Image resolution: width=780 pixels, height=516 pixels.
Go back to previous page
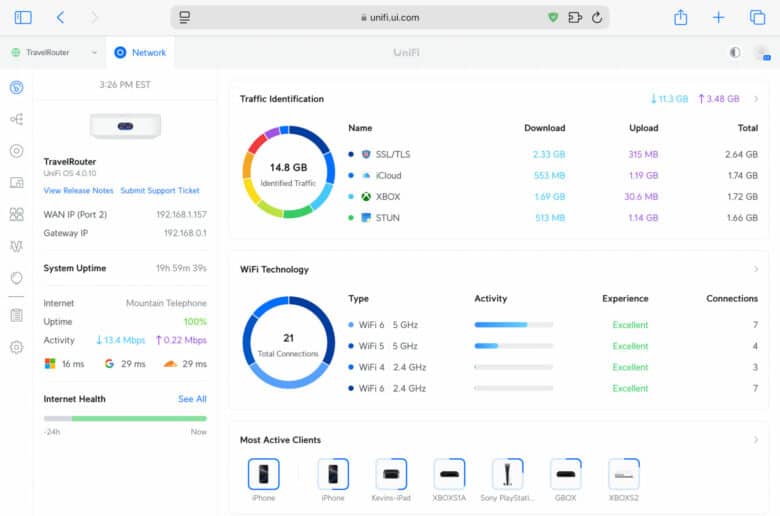click(60, 17)
